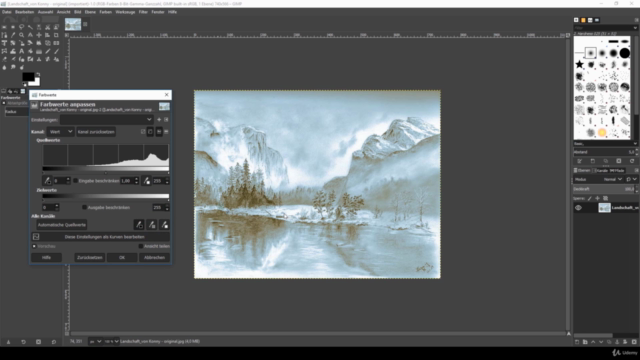The width and height of the screenshot is (640, 360).
Task: Enable Eingabe beschränken checkbox
Action: tap(76, 180)
